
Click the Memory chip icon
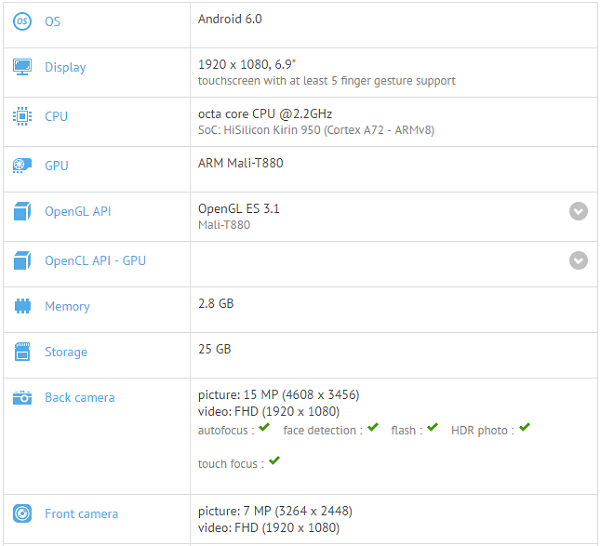22,306
